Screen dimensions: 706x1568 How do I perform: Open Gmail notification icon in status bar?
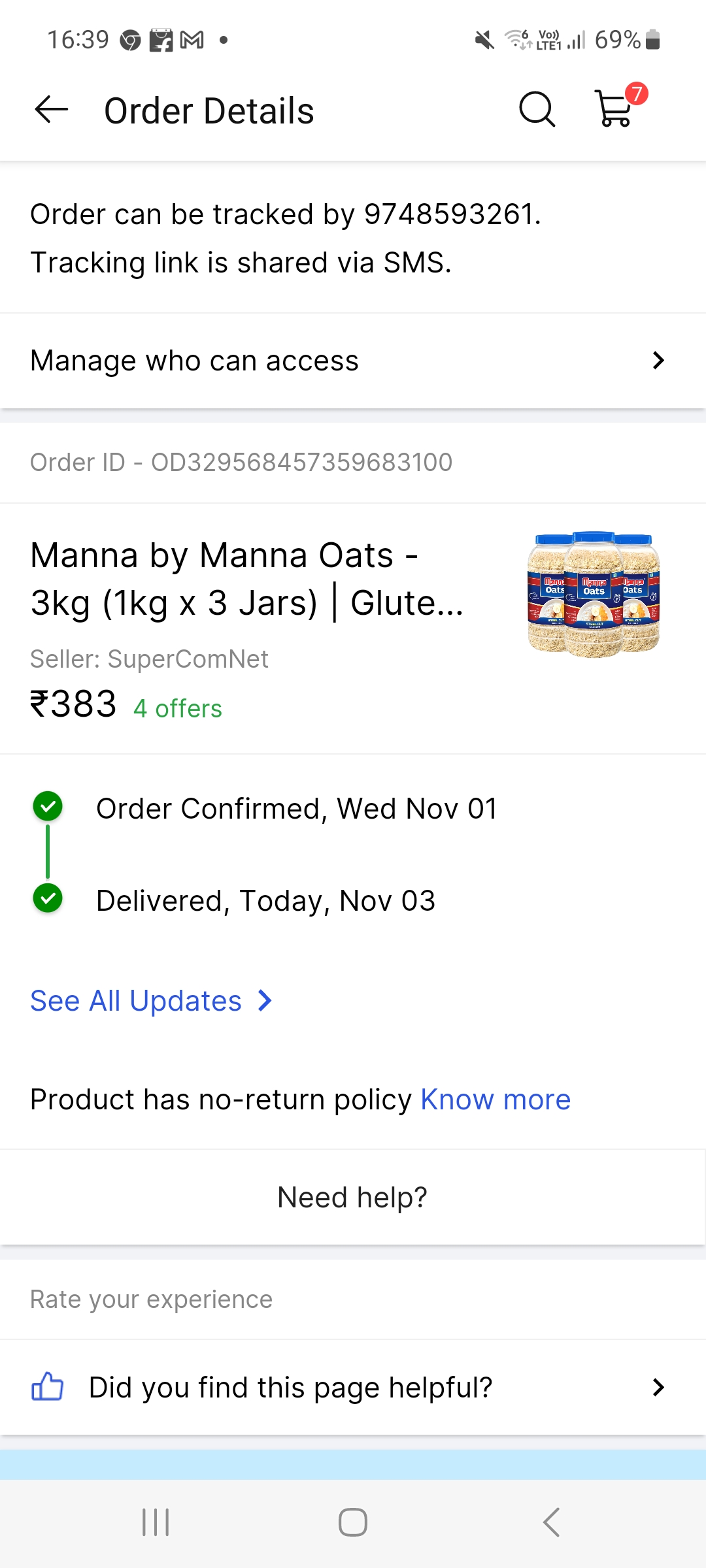(192, 40)
